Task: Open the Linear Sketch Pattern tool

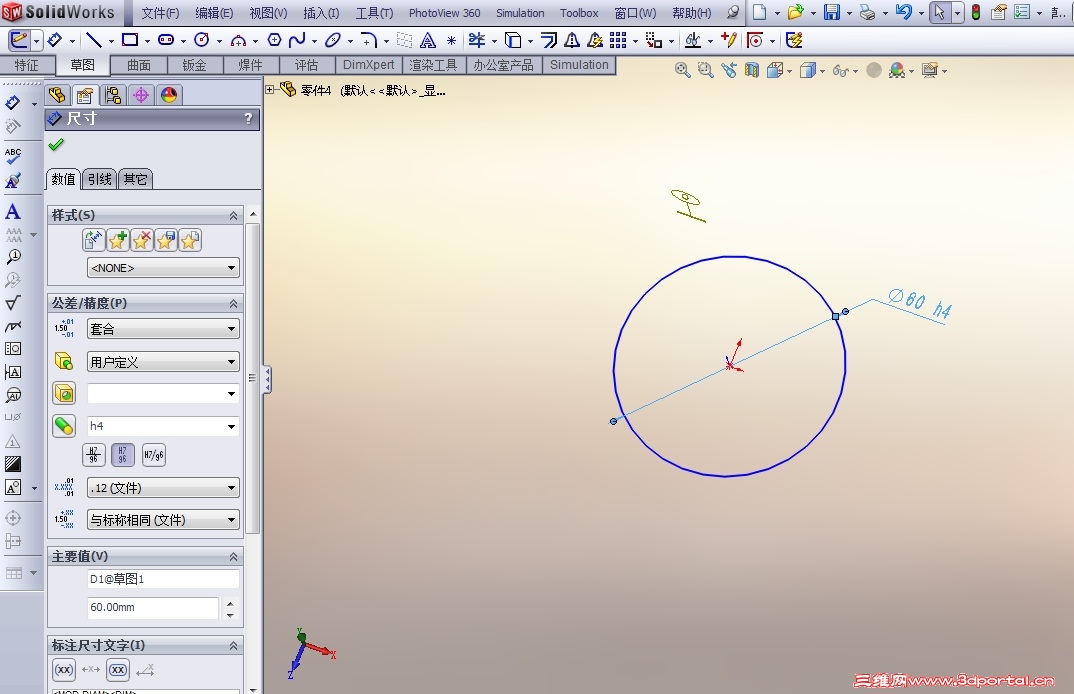Action: point(618,40)
